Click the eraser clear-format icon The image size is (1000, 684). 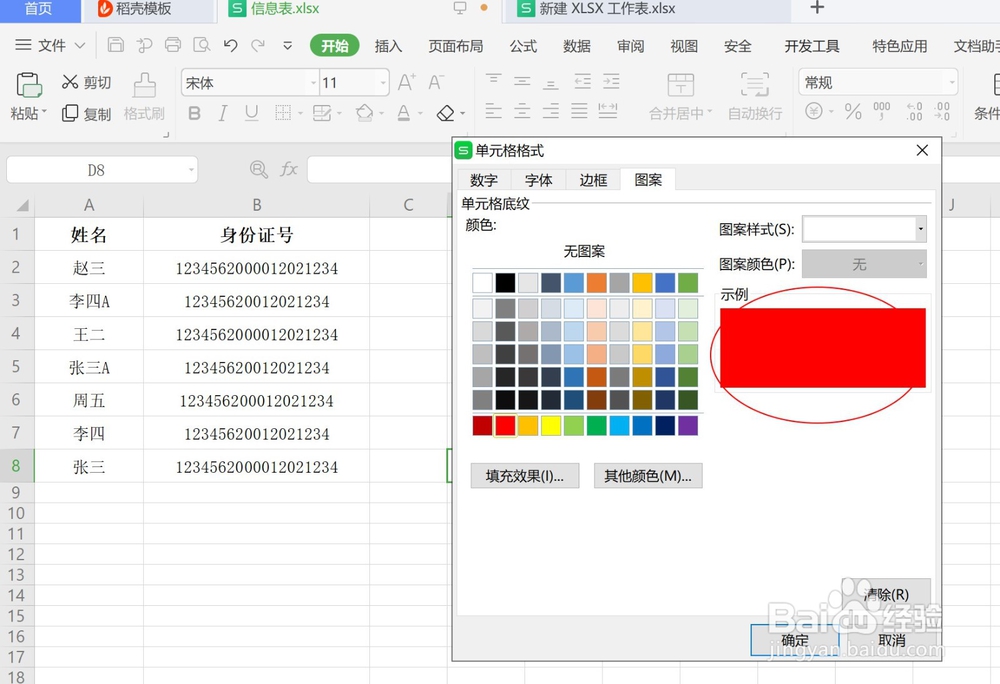[445, 113]
